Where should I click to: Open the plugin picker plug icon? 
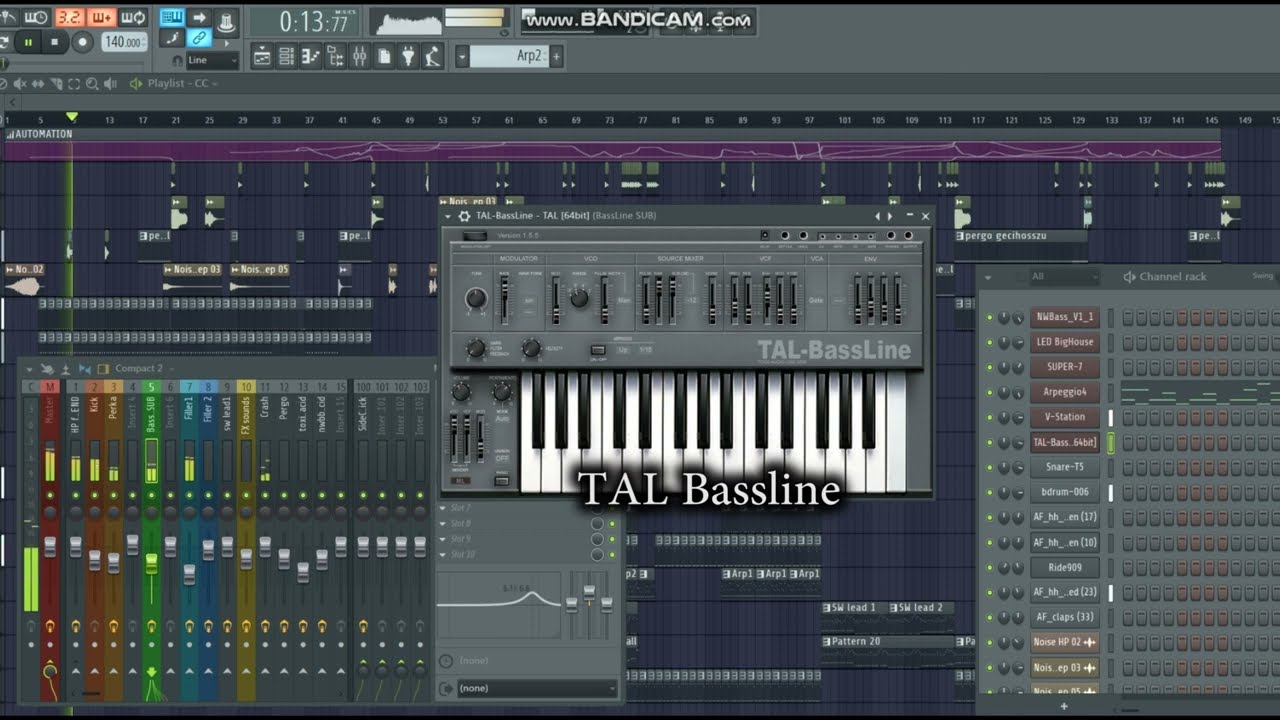tap(408, 57)
